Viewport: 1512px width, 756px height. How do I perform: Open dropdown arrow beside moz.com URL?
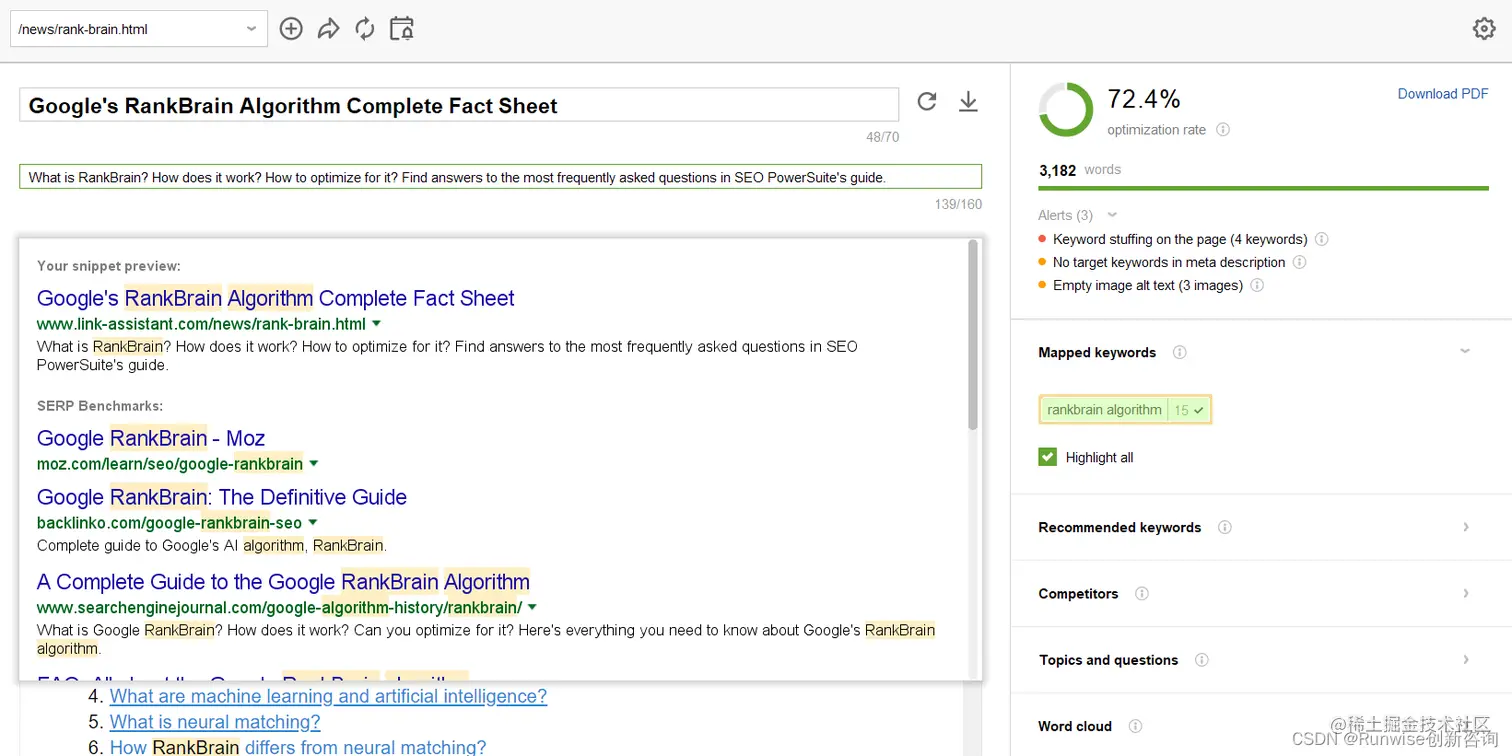tap(314, 464)
